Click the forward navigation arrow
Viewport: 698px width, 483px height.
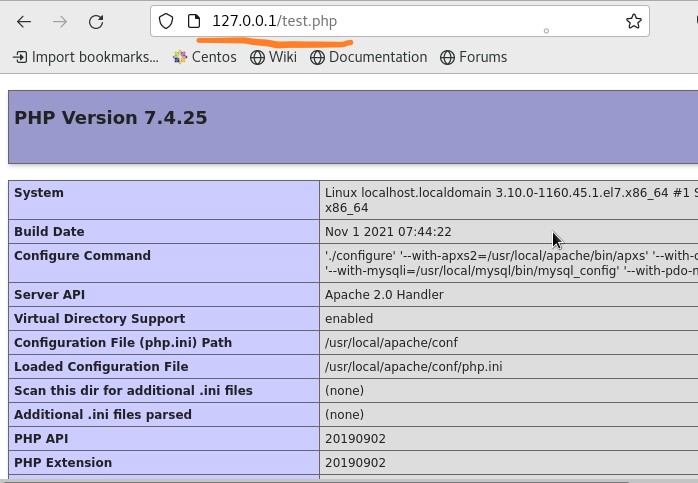pos(60,21)
